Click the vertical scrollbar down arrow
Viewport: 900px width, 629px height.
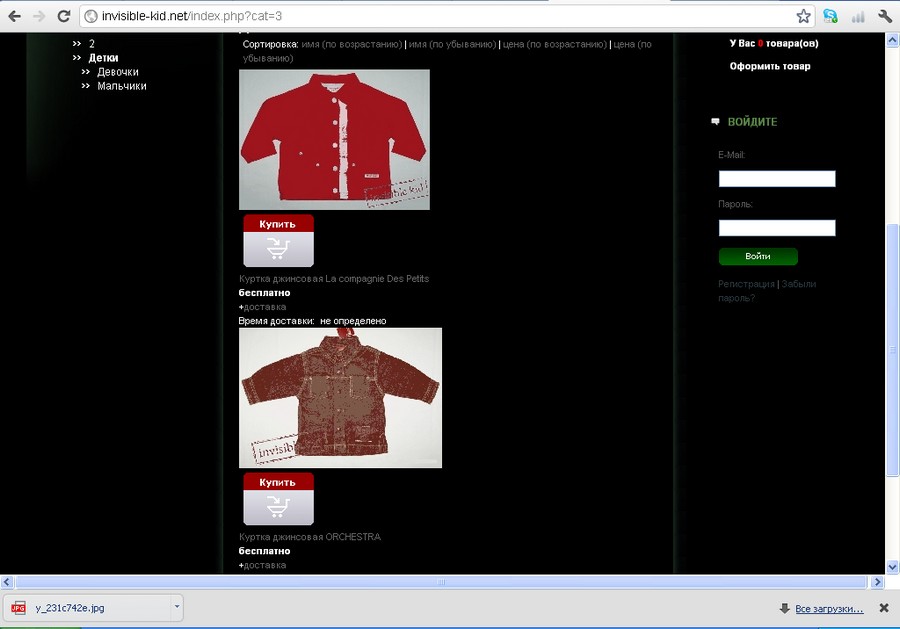[x=893, y=567]
